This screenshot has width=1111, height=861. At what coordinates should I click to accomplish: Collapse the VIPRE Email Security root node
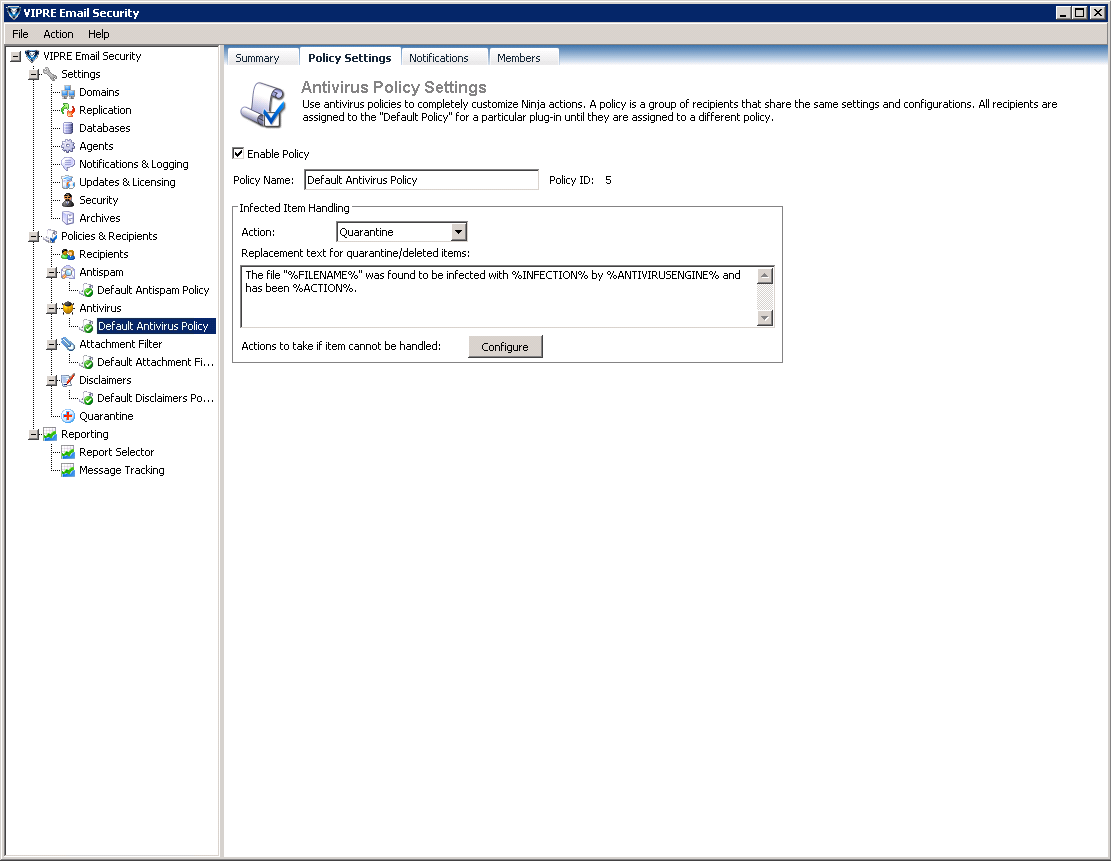16,56
